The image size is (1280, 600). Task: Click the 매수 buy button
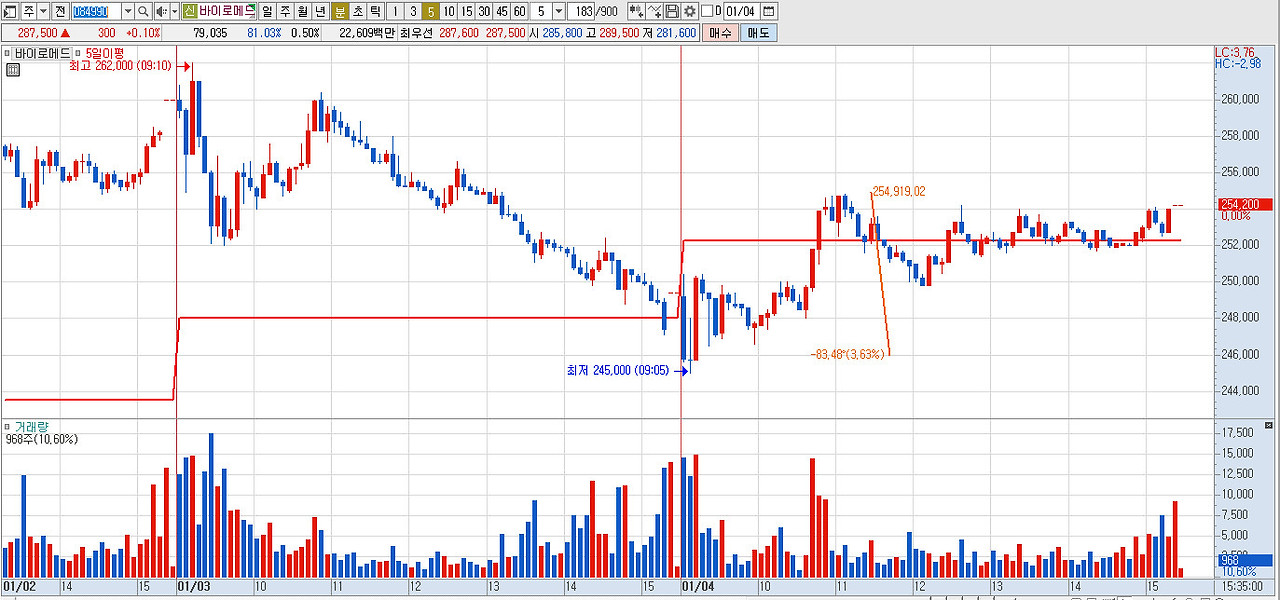(x=720, y=33)
